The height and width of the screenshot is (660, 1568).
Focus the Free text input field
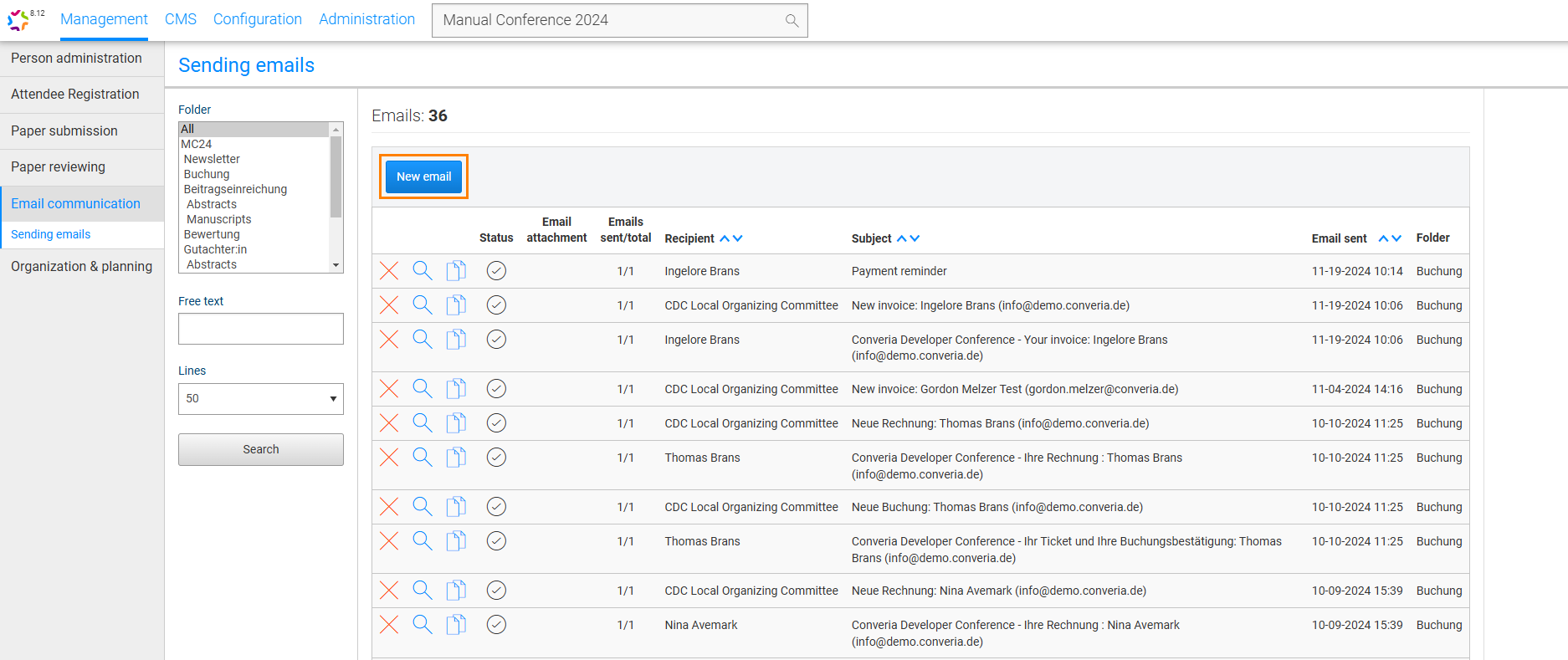(x=261, y=329)
